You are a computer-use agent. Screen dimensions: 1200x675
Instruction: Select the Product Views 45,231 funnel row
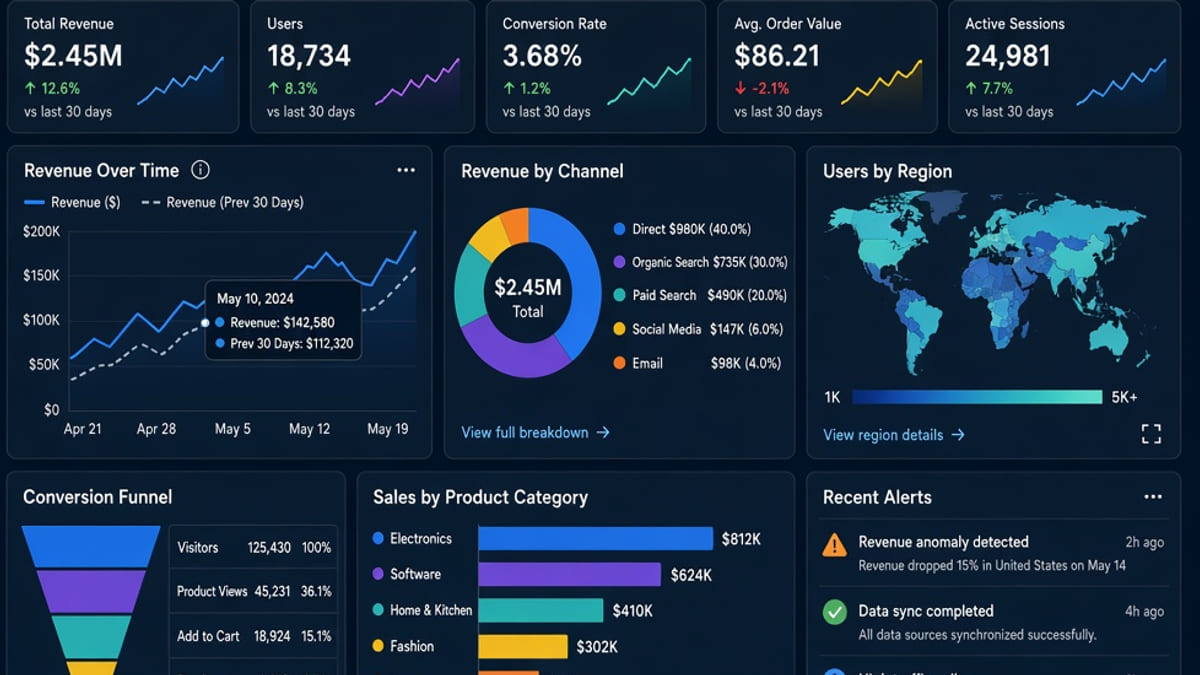(253, 591)
